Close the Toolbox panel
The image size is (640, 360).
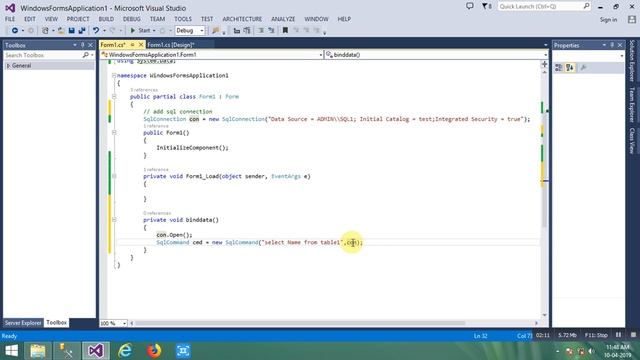tap(91, 45)
